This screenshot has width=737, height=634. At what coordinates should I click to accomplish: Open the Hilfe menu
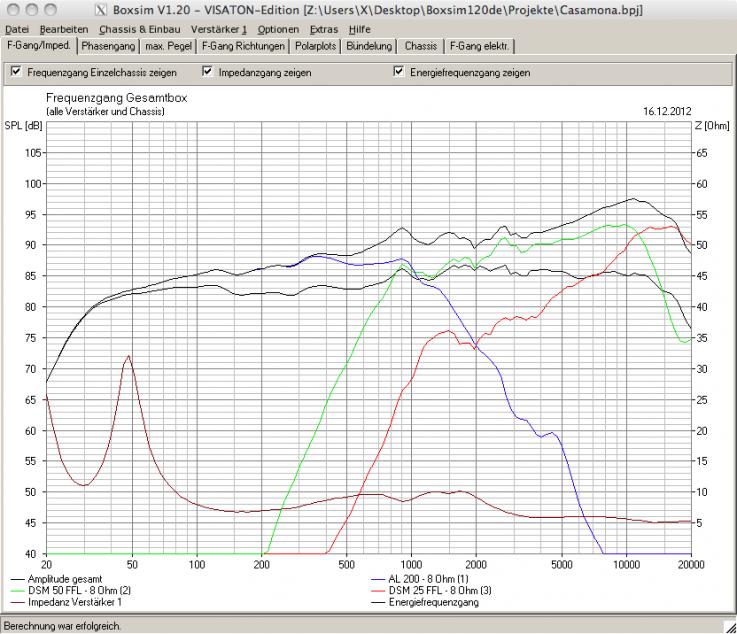(x=359, y=29)
